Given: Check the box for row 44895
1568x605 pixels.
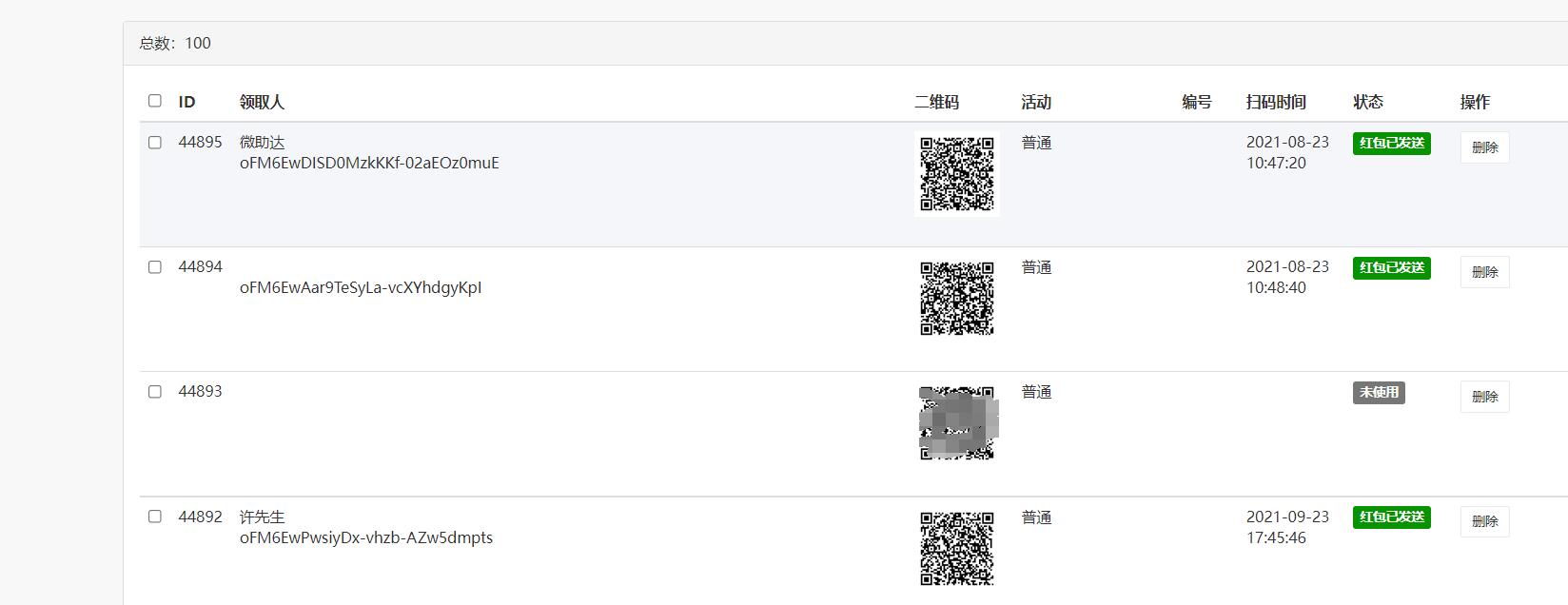Looking at the screenshot, I should [155, 143].
